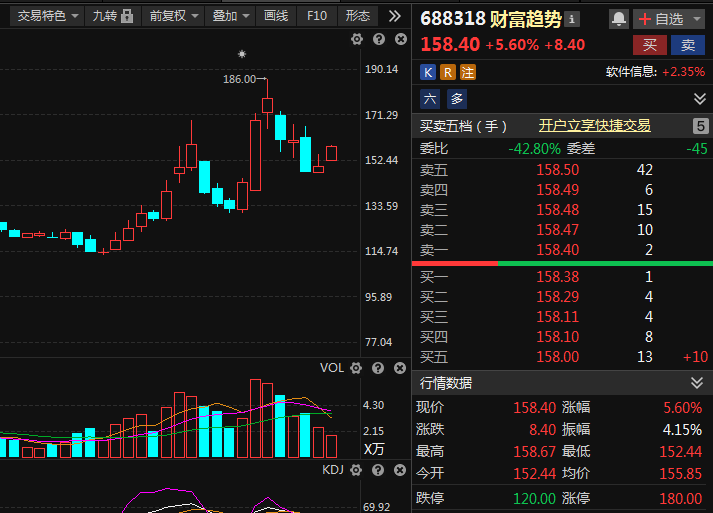Select the 画线 drawing tool menu
The width and height of the screenshot is (713, 513).
pos(276,16)
